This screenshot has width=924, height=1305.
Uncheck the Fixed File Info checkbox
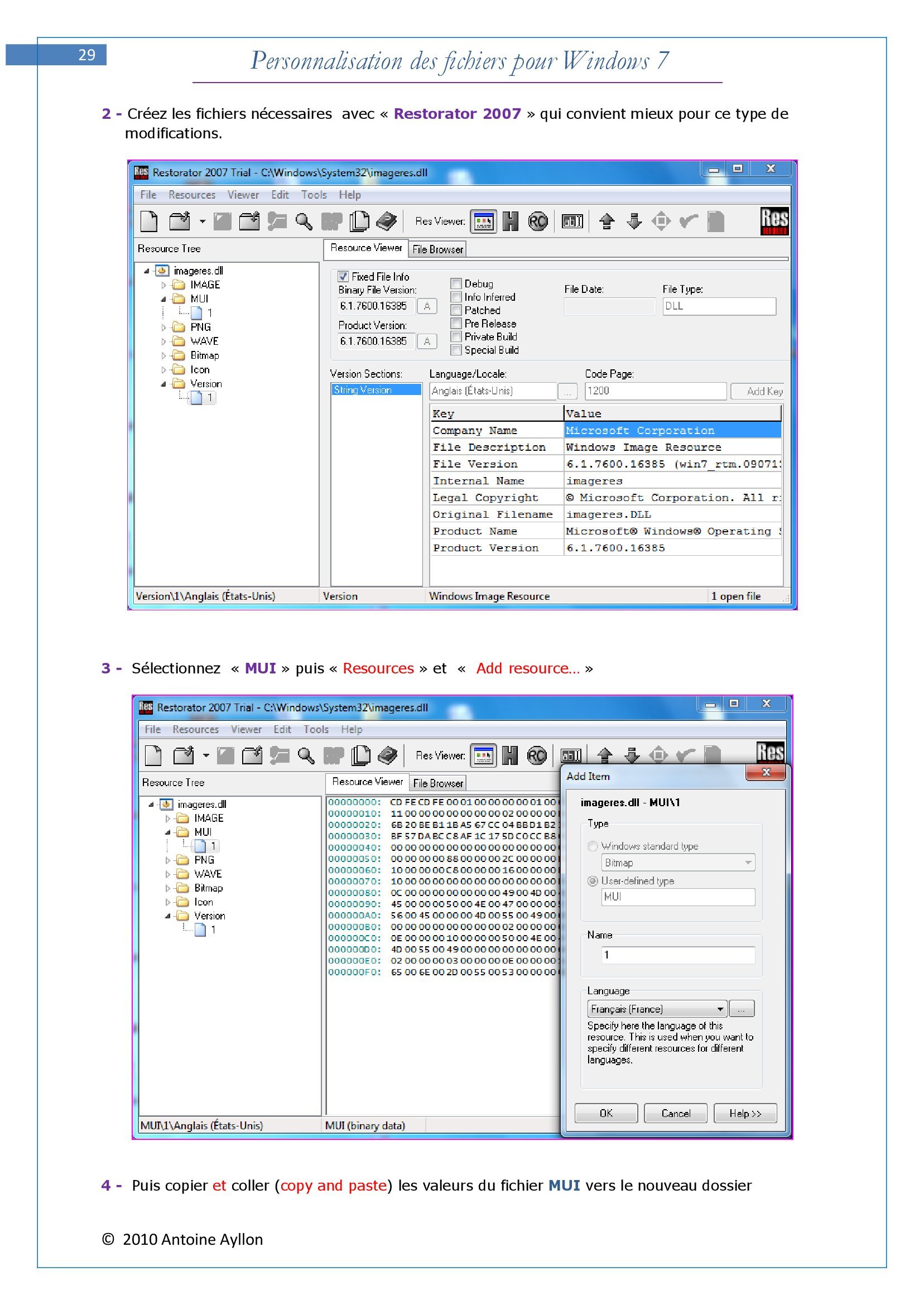pyautogui.click(x=343, y=277)
